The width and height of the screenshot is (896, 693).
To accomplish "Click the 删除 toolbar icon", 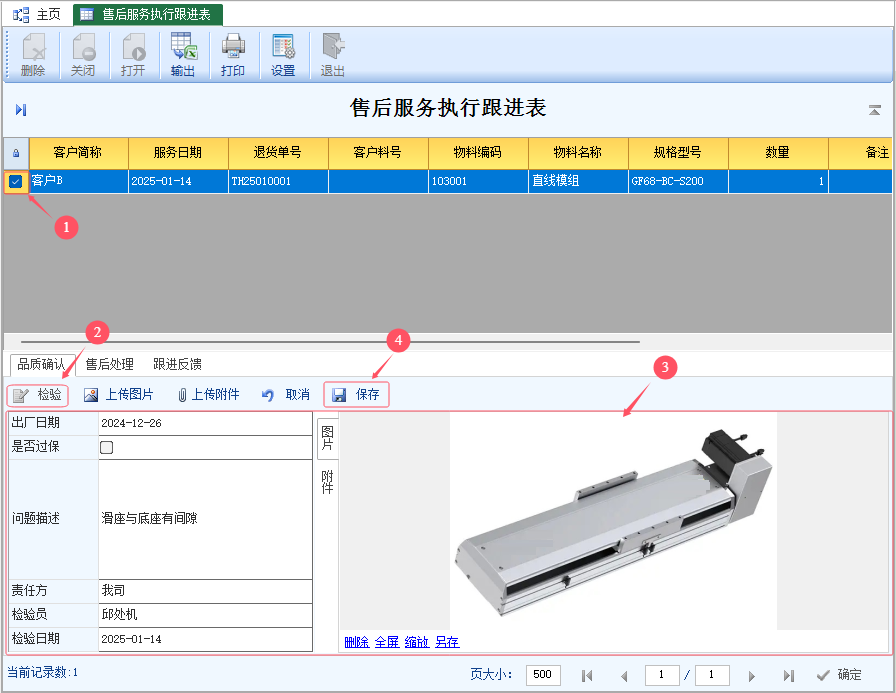I will click(33, 55).
